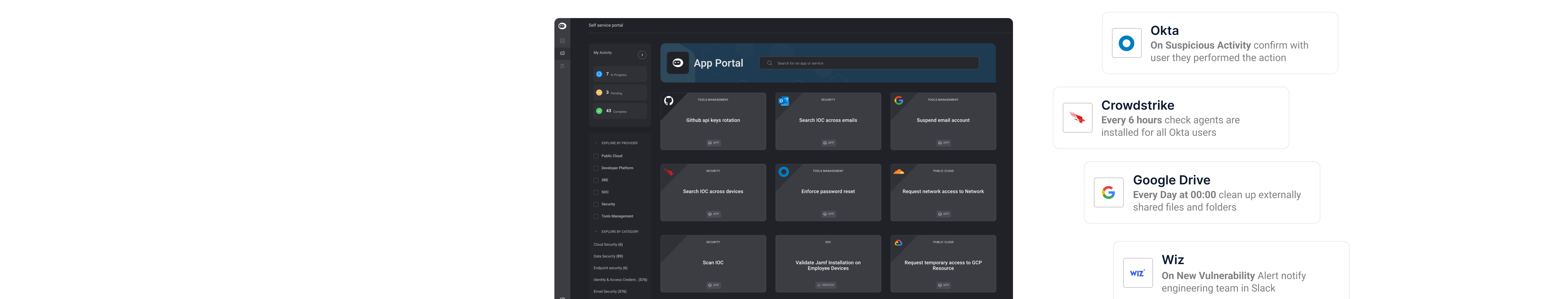Viewport: 1568px width, 299px height.
Task: Click the Crowdstrike logo in the workflow card
Action: click(1077, 118)
